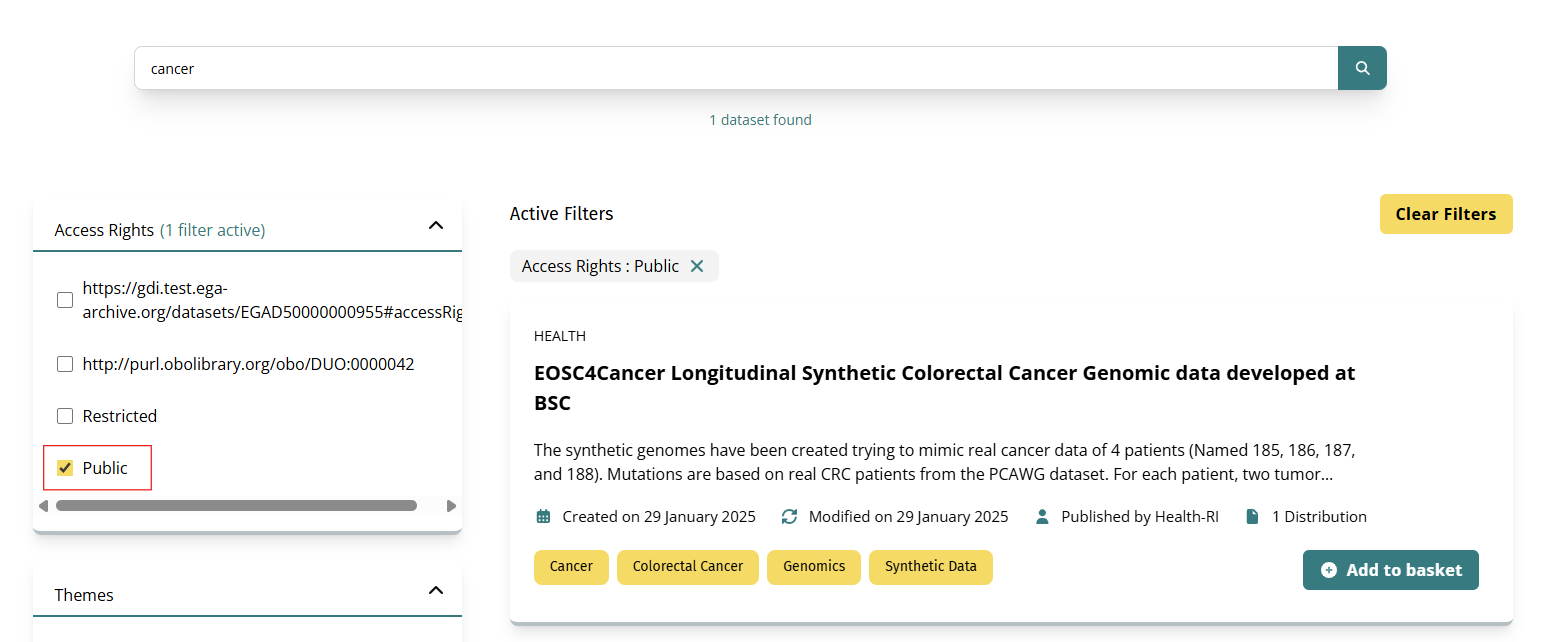
Task: Remove the Access Rights : Public filter chip
Action: click(x=697, y=266)
